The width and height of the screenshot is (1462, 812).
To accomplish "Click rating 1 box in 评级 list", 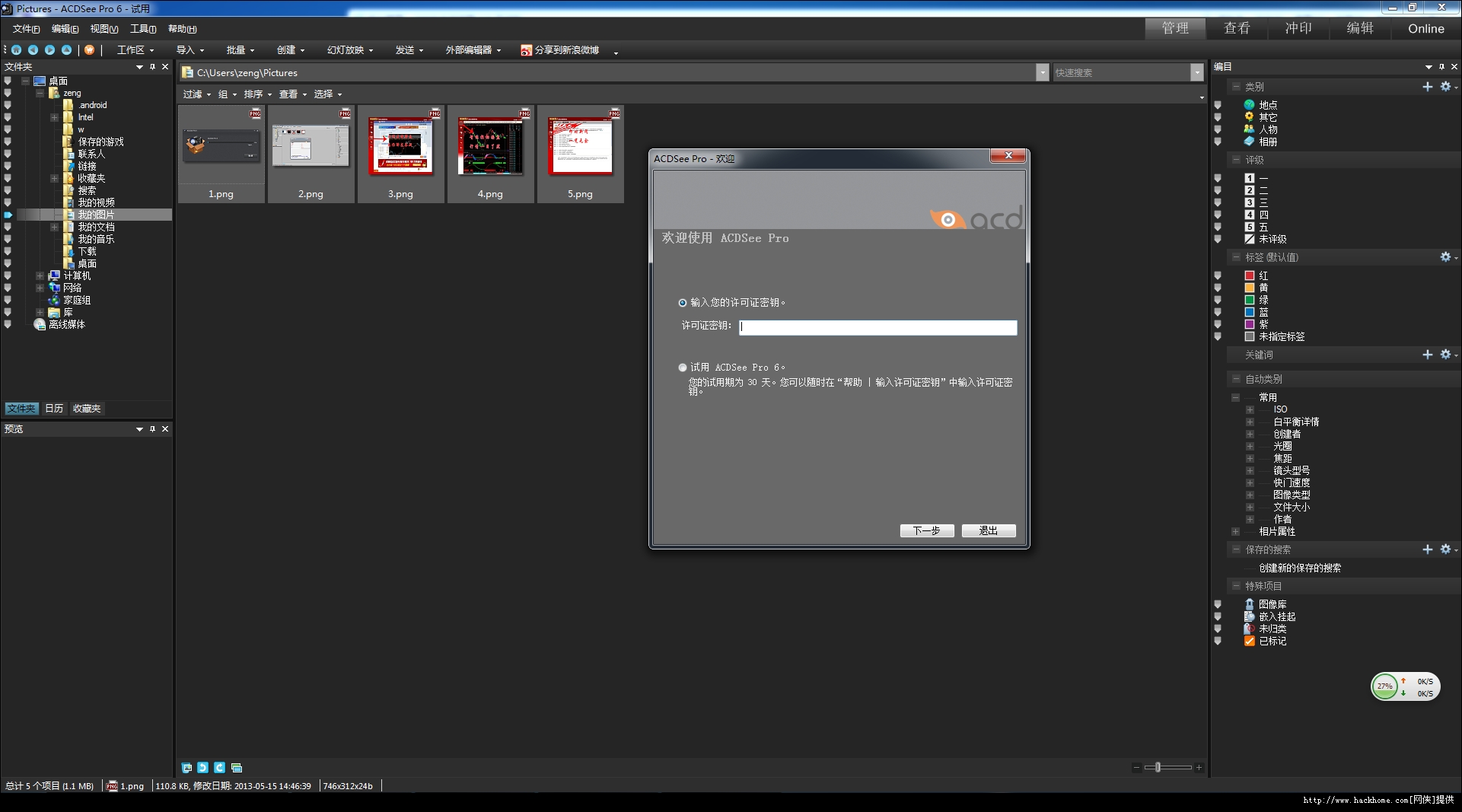I will 1249,178.
